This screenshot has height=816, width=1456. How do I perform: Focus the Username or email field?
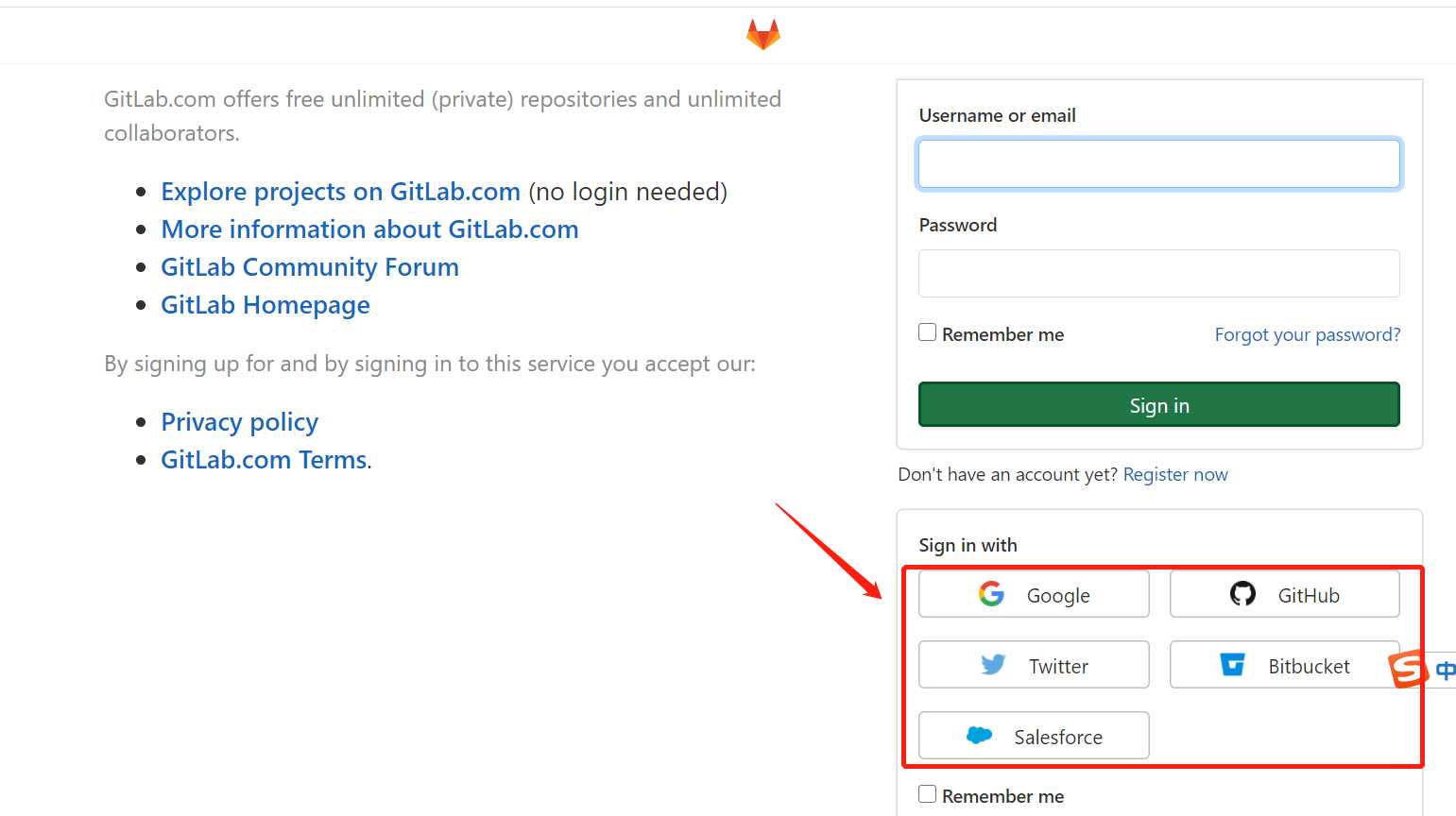click(x=1159, y=164)
